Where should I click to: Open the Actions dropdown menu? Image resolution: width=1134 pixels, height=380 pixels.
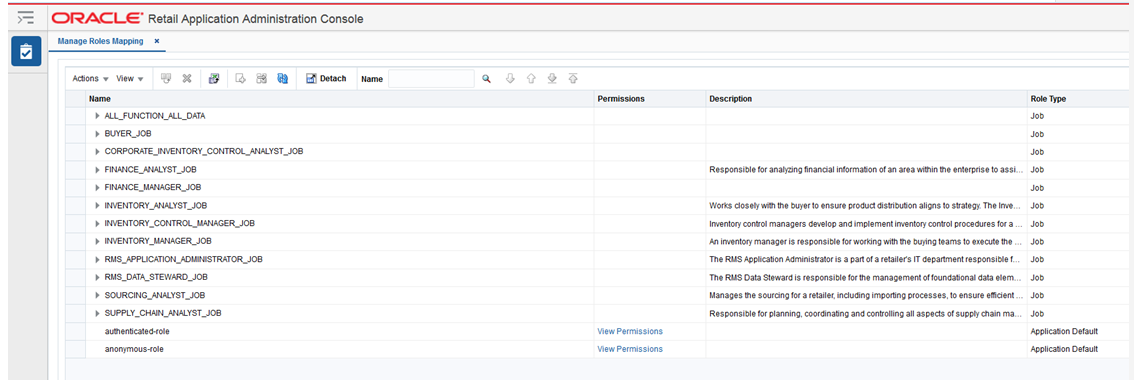(x=90, y=79)
